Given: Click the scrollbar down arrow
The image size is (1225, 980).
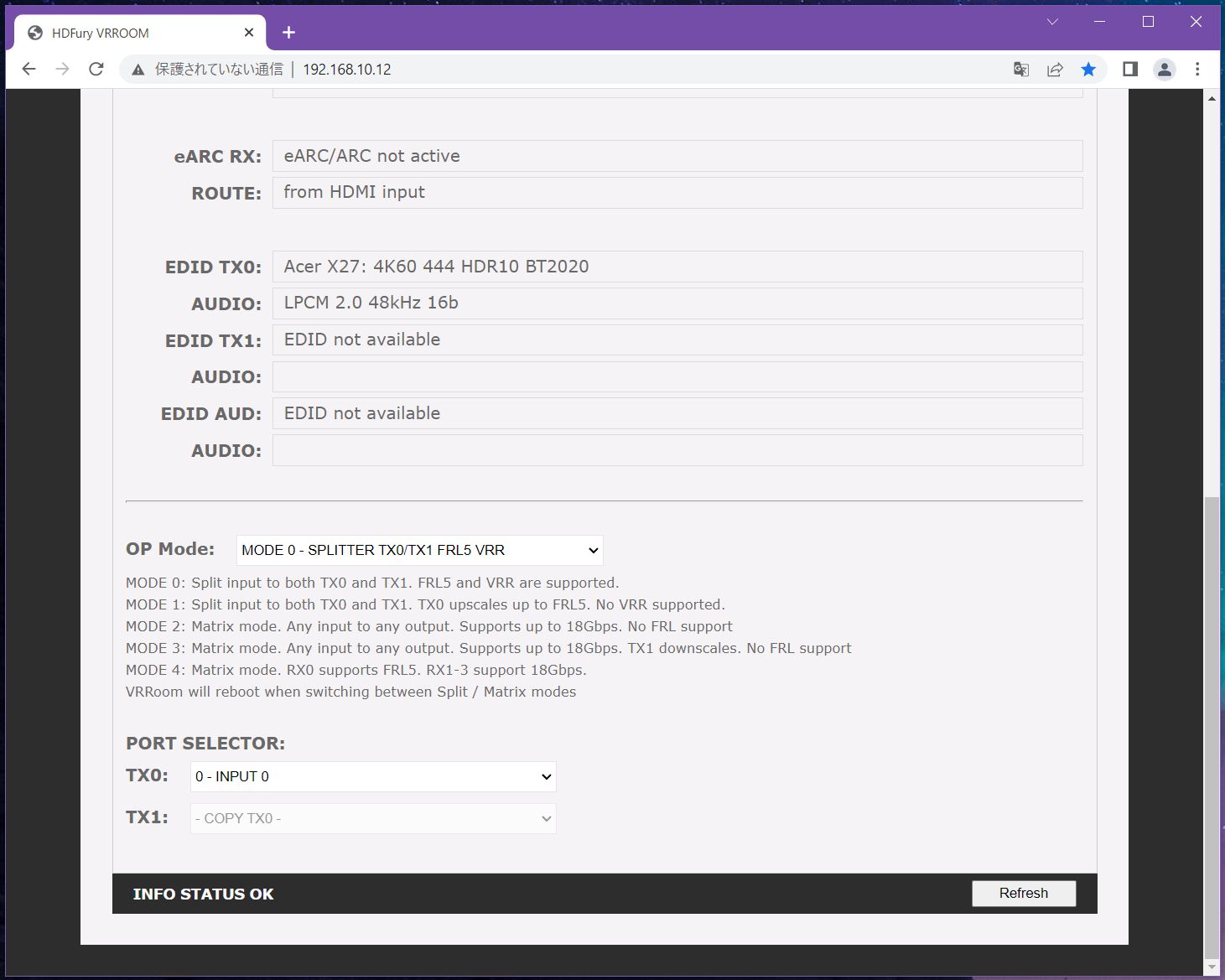Looking at the screenshot, I should coord(1212,967).
